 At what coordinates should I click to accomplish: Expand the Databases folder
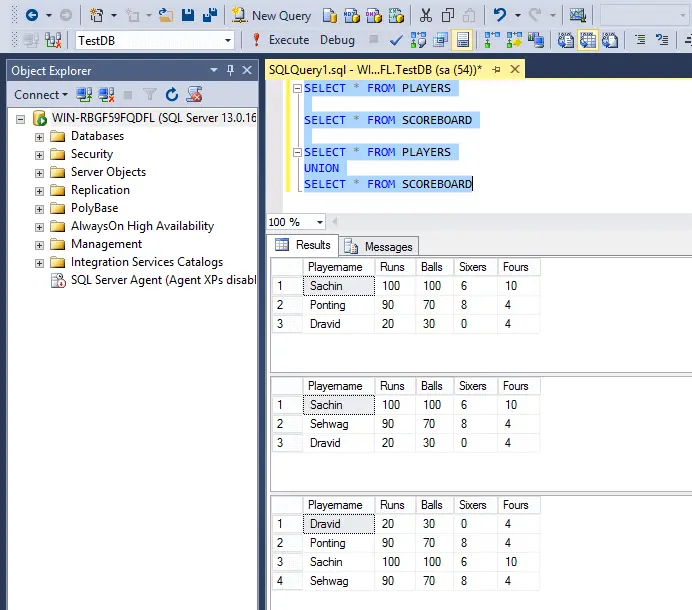[39, 137]
